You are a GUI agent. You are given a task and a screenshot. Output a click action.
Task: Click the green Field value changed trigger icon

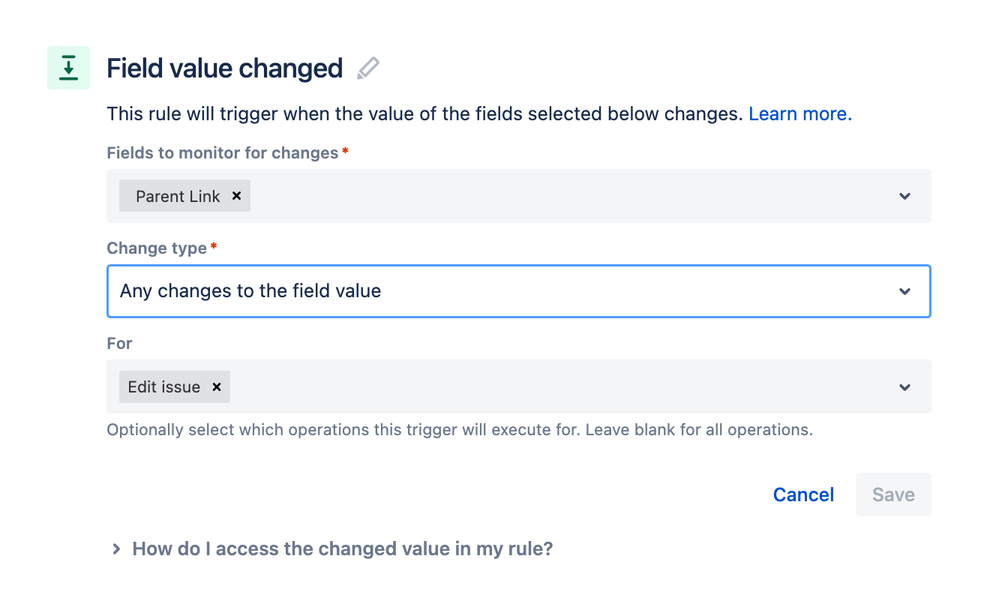point(68,68)
